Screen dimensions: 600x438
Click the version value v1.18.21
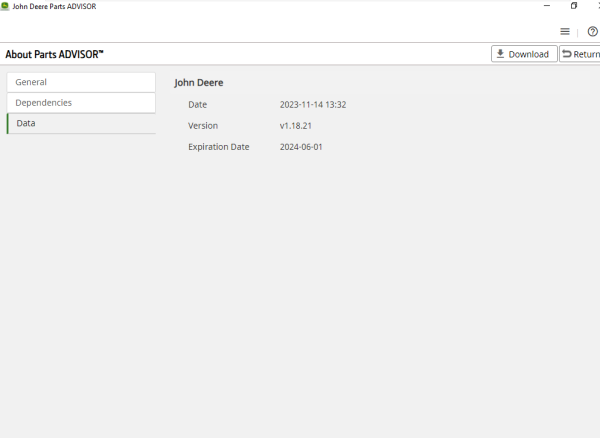(296, 126)
